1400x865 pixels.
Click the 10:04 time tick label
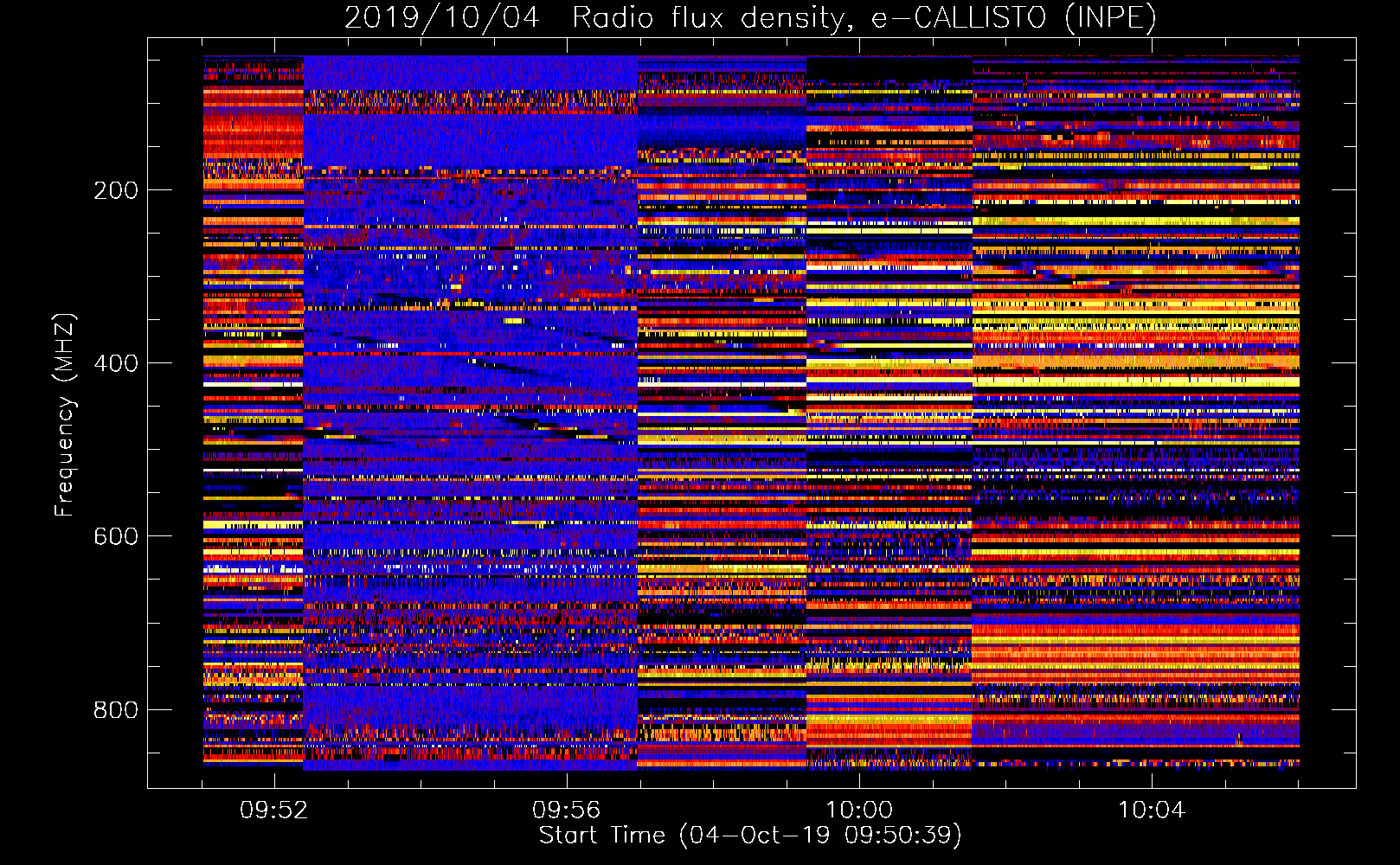click(x=1152, y=811)
